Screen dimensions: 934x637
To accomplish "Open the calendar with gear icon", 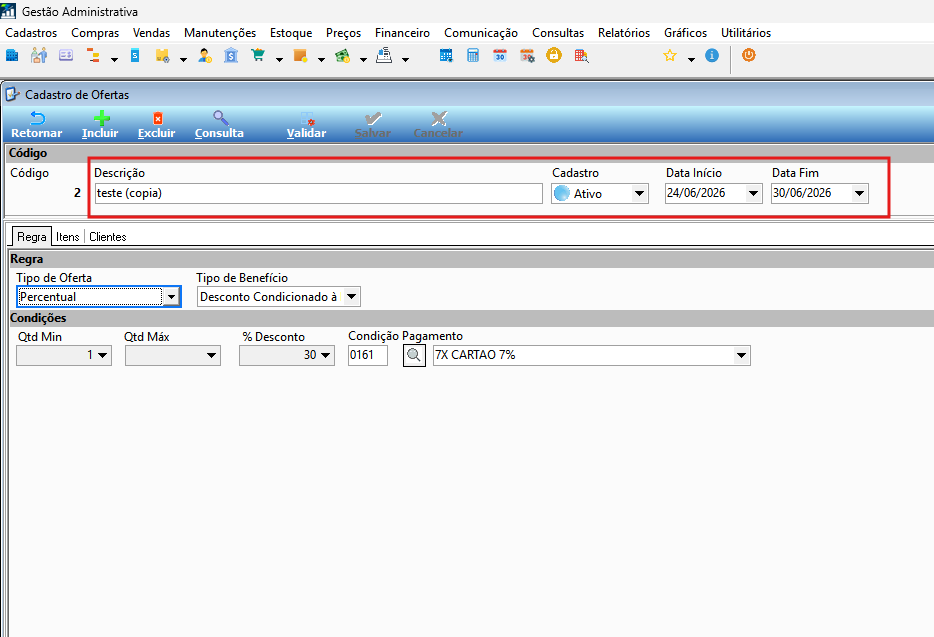I will [x=527, y=56].
